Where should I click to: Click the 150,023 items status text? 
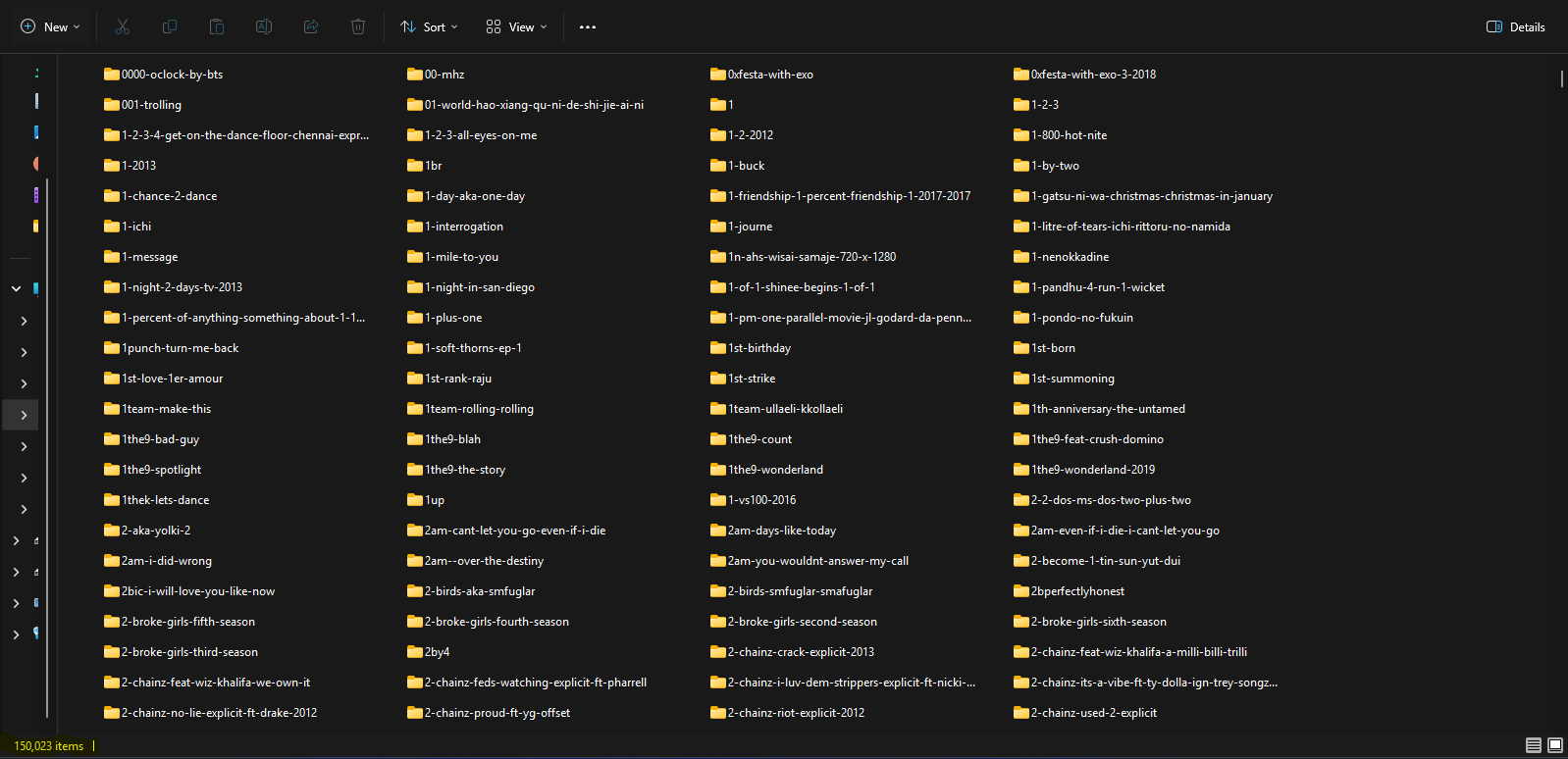point(49,746)
